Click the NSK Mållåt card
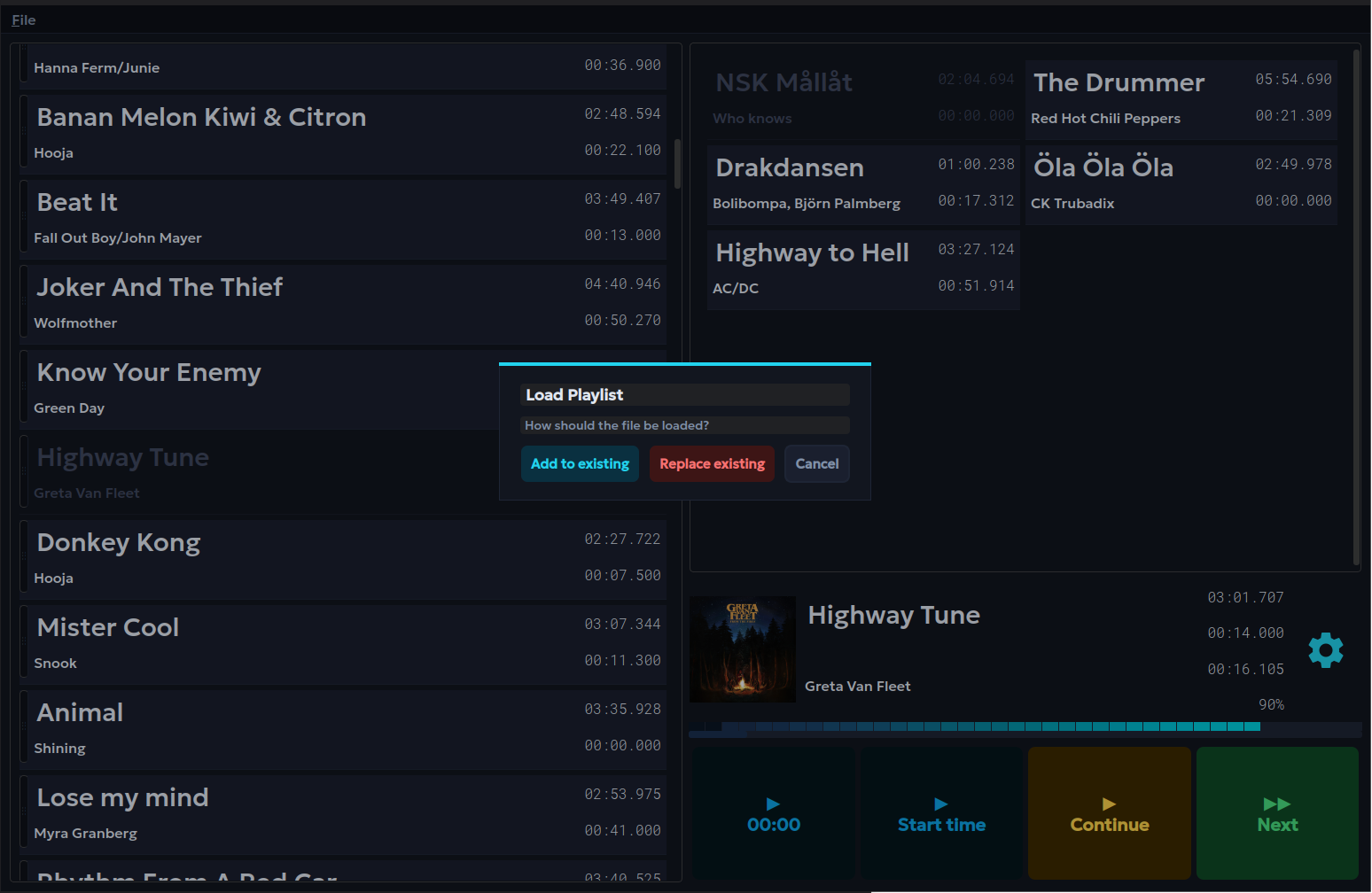Viewport: 1372px width, 893px height. 864,100
